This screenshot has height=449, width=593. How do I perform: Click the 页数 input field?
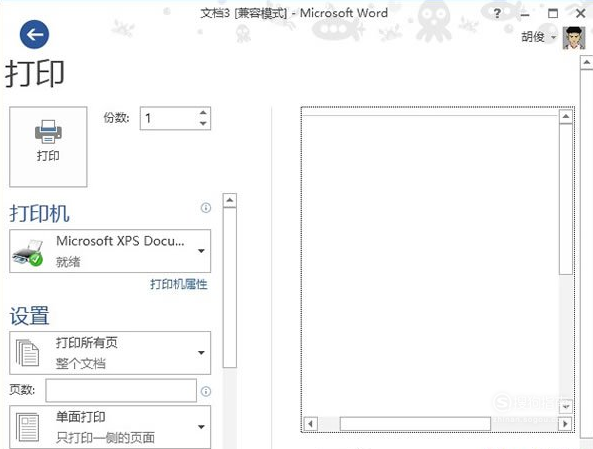pos(121,390)
